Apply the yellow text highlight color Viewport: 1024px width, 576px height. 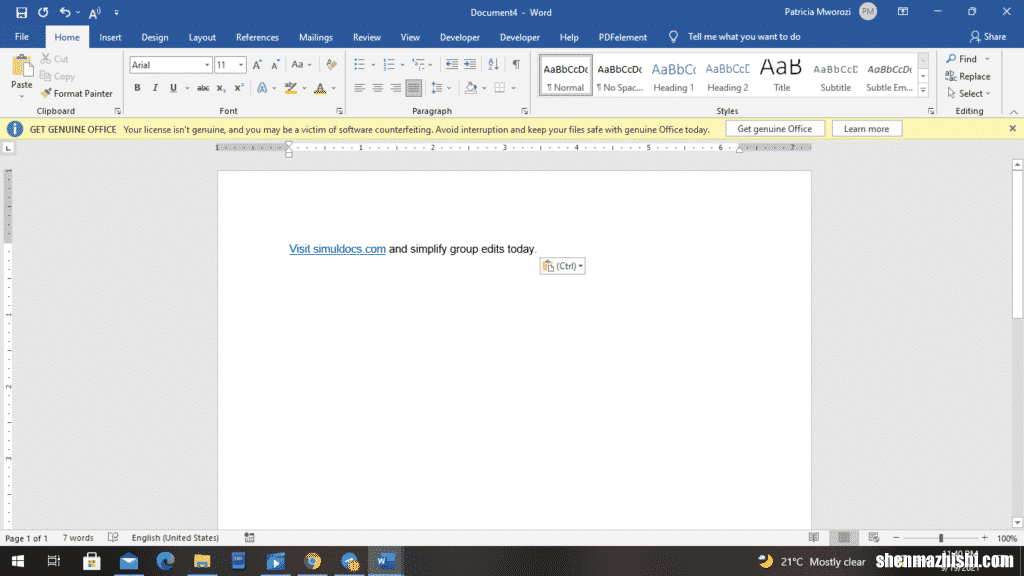click(291, 88)
